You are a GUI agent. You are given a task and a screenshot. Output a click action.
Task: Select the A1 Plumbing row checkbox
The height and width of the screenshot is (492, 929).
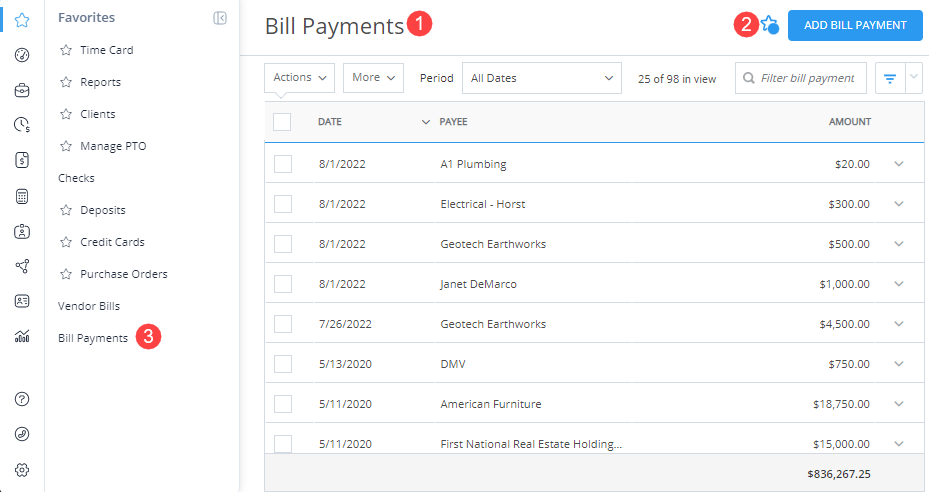point(283,164)
